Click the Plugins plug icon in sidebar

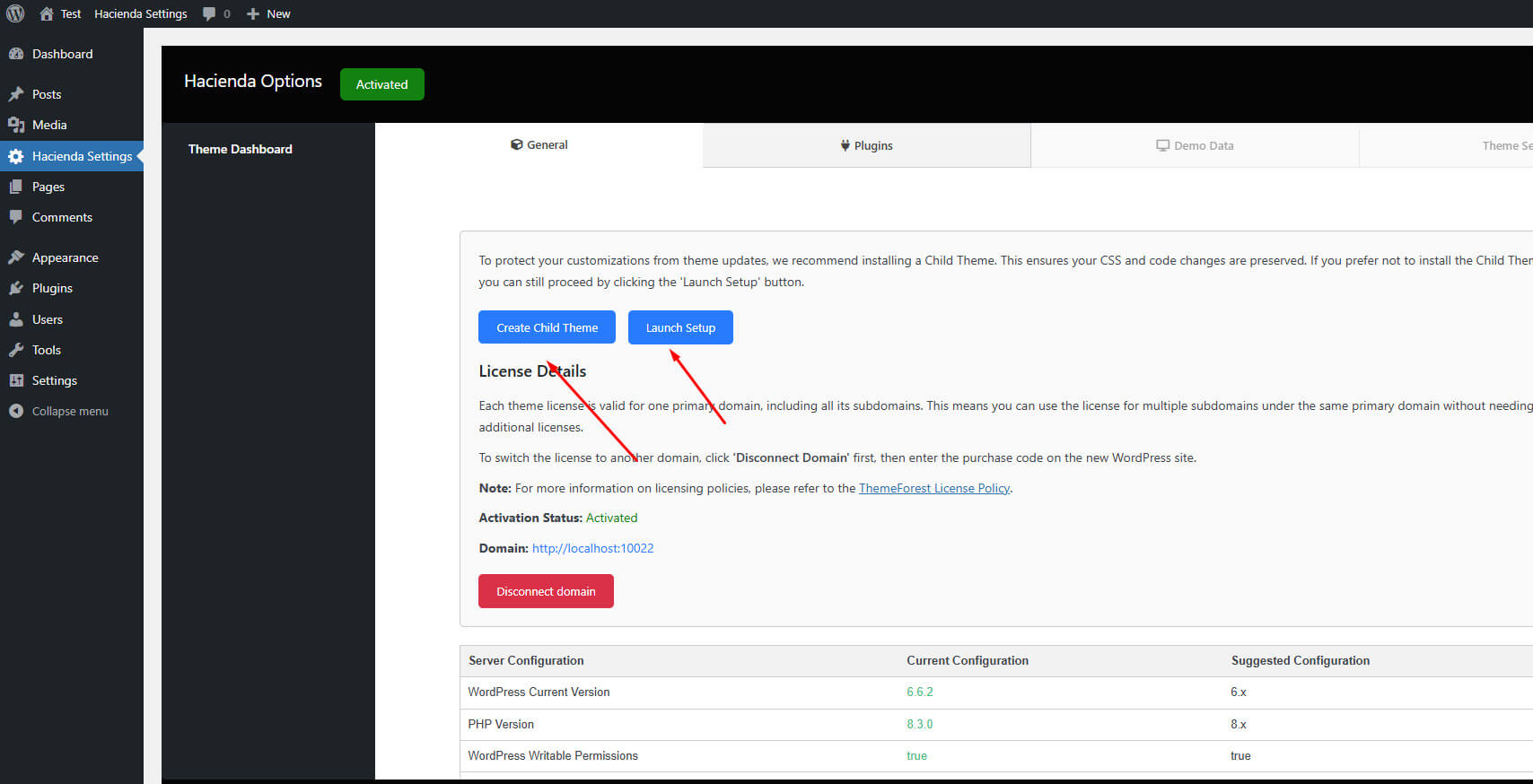point(16,288)
